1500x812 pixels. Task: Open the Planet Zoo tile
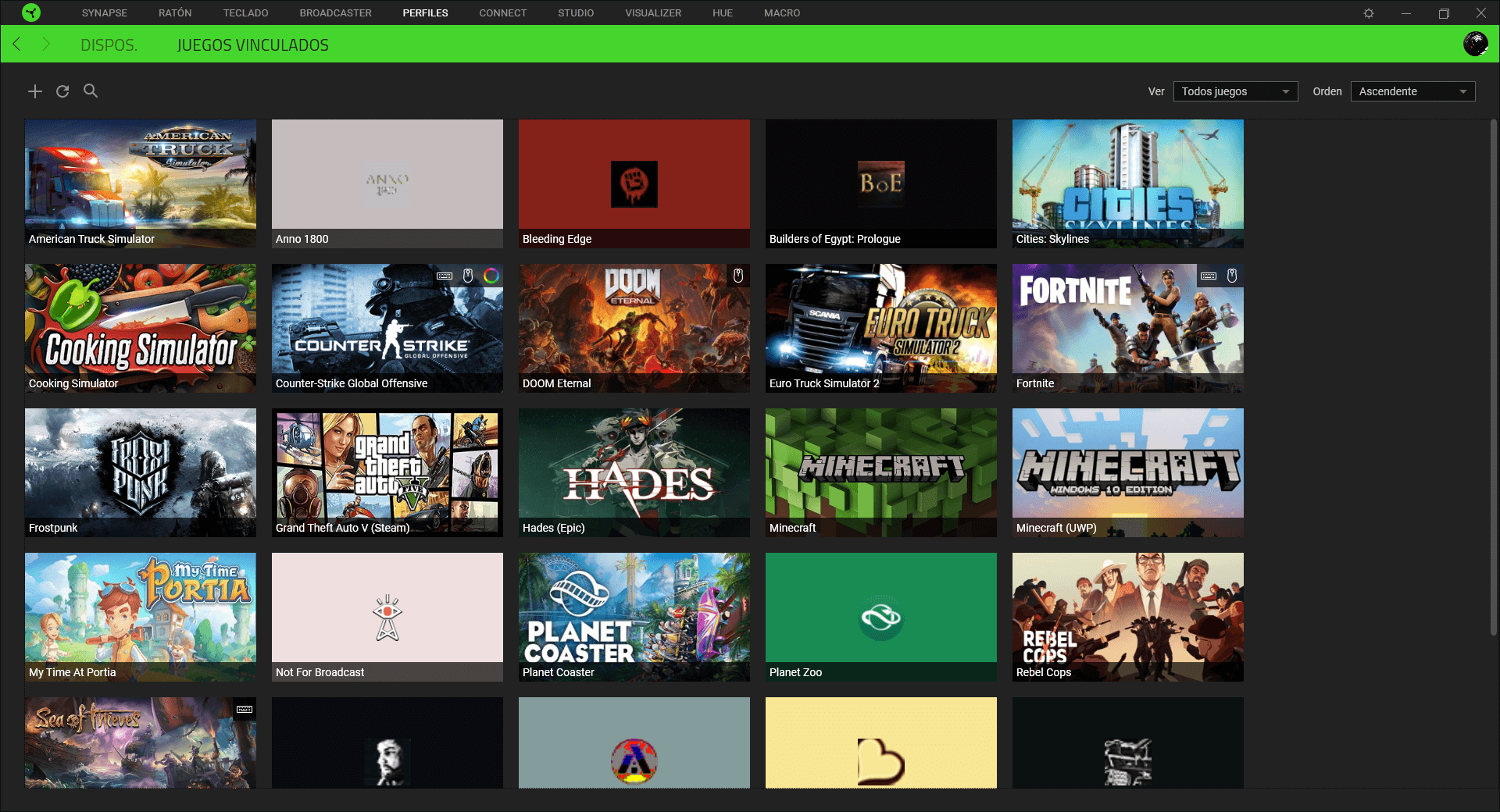click(x=881, y=617)
